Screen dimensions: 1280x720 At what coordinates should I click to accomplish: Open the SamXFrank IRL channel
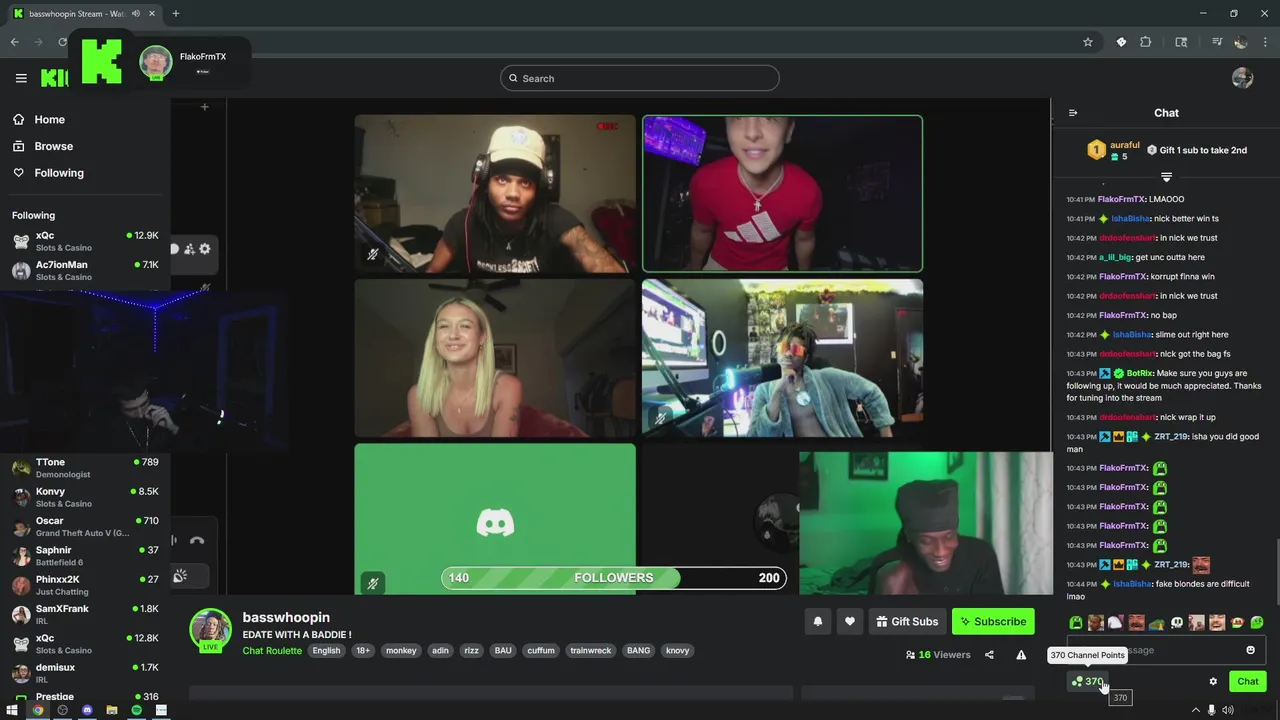coord(85,614)
